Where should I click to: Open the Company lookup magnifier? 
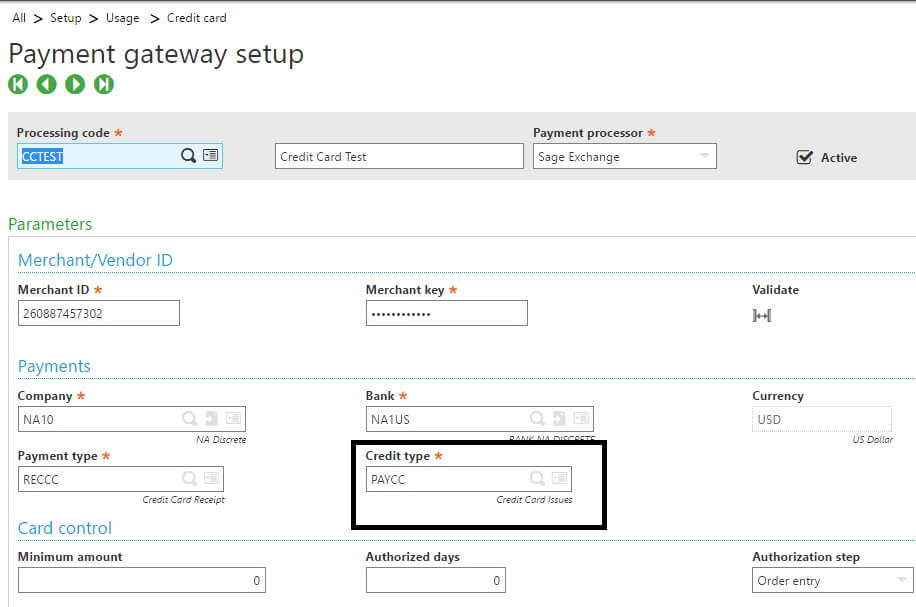click(x=190, y=418)
